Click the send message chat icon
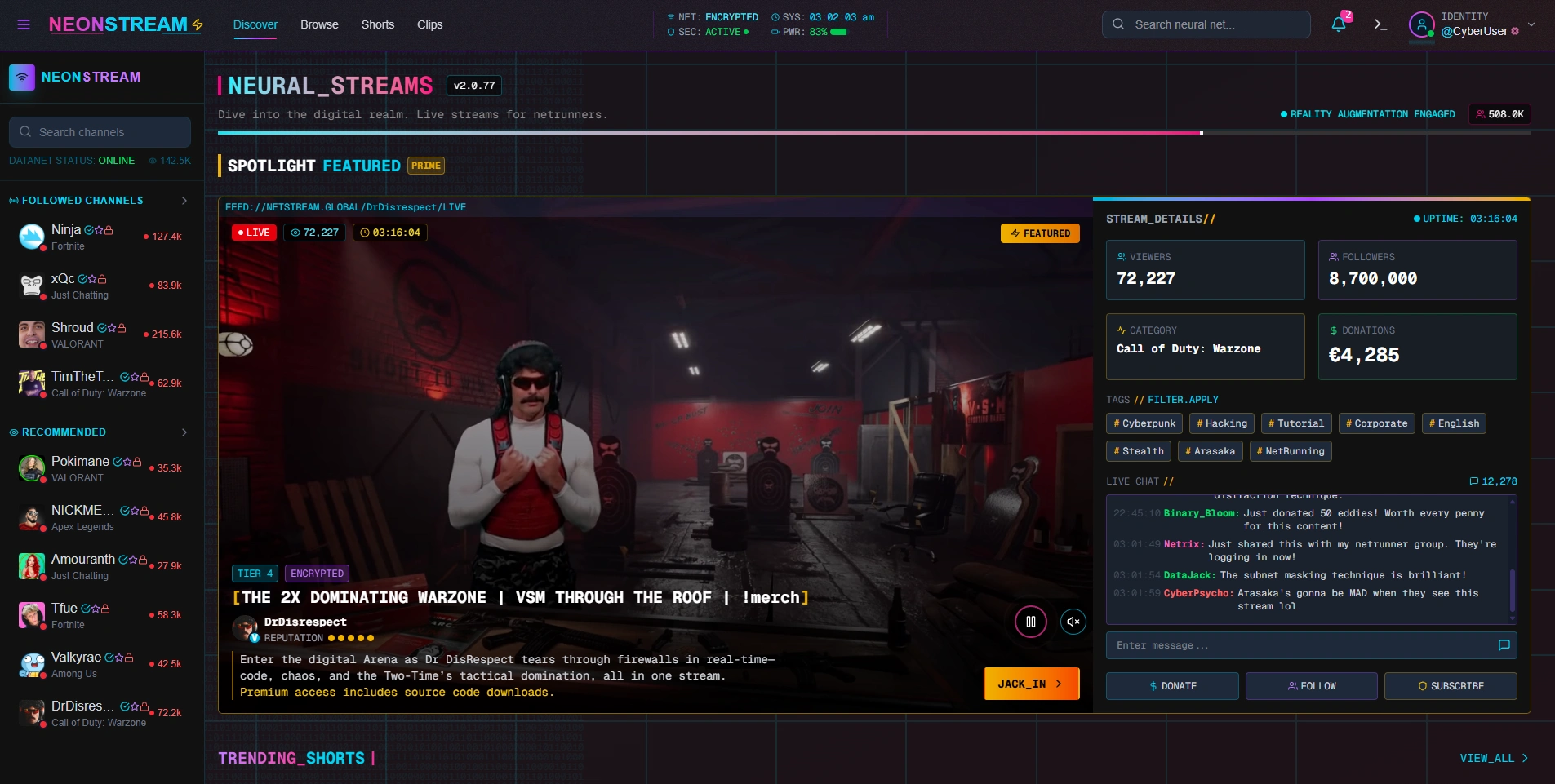 click(x=1504, y=645)
